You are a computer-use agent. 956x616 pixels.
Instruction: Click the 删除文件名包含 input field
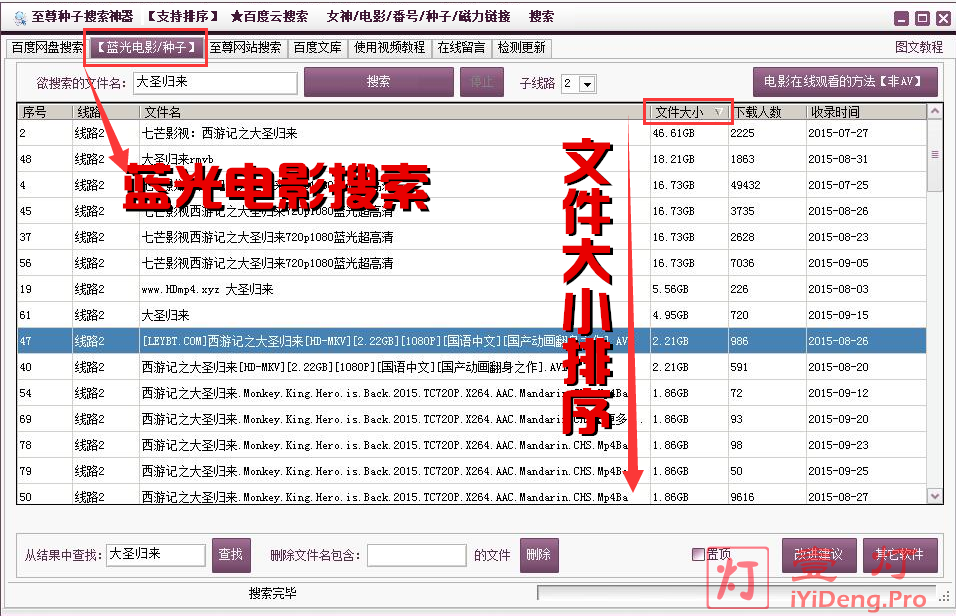[x=417, y=556]
